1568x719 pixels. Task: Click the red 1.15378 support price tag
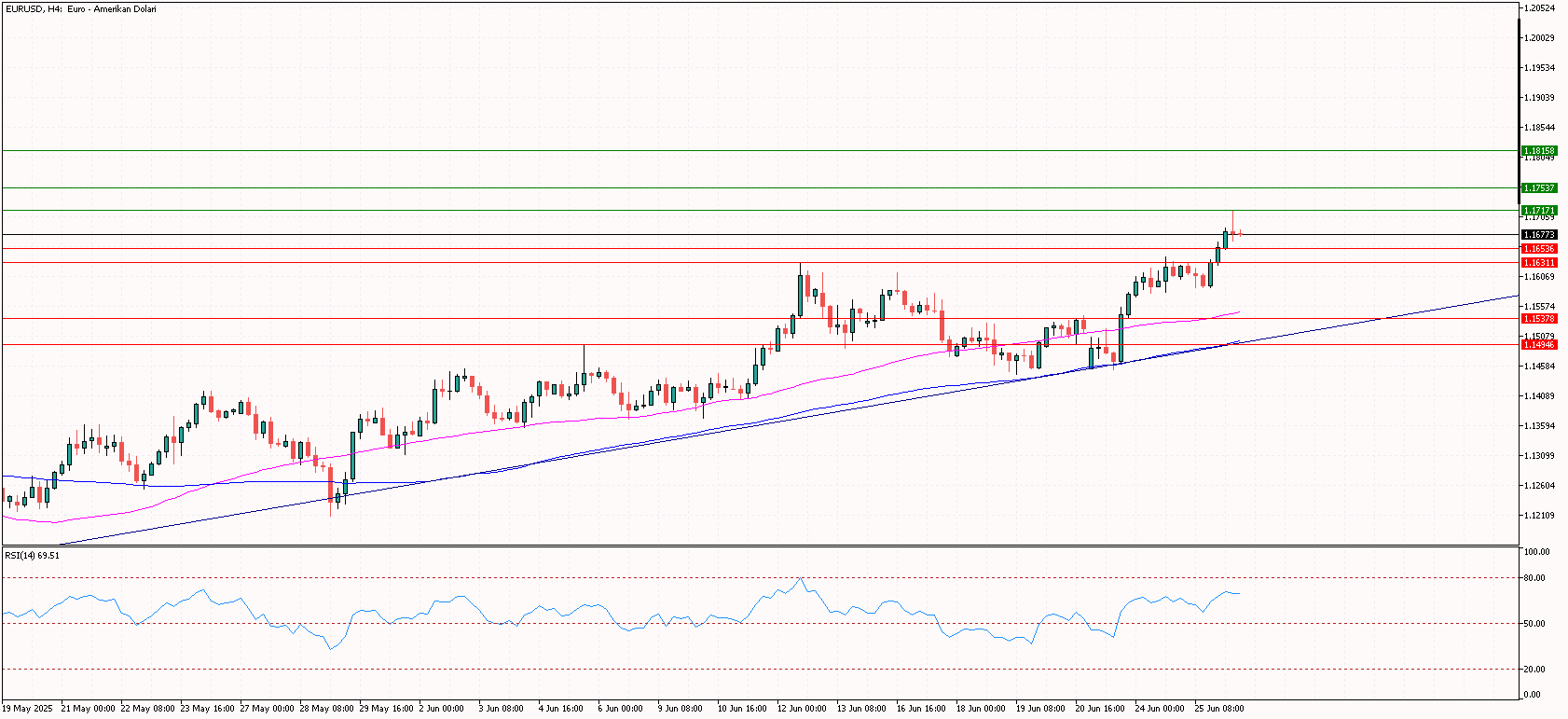click(x=1539, y=319)
